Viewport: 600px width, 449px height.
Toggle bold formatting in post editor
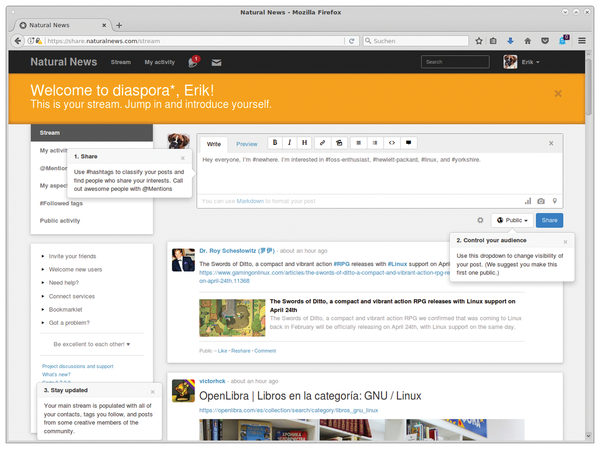pyautogui.click(x=275, y=143)
